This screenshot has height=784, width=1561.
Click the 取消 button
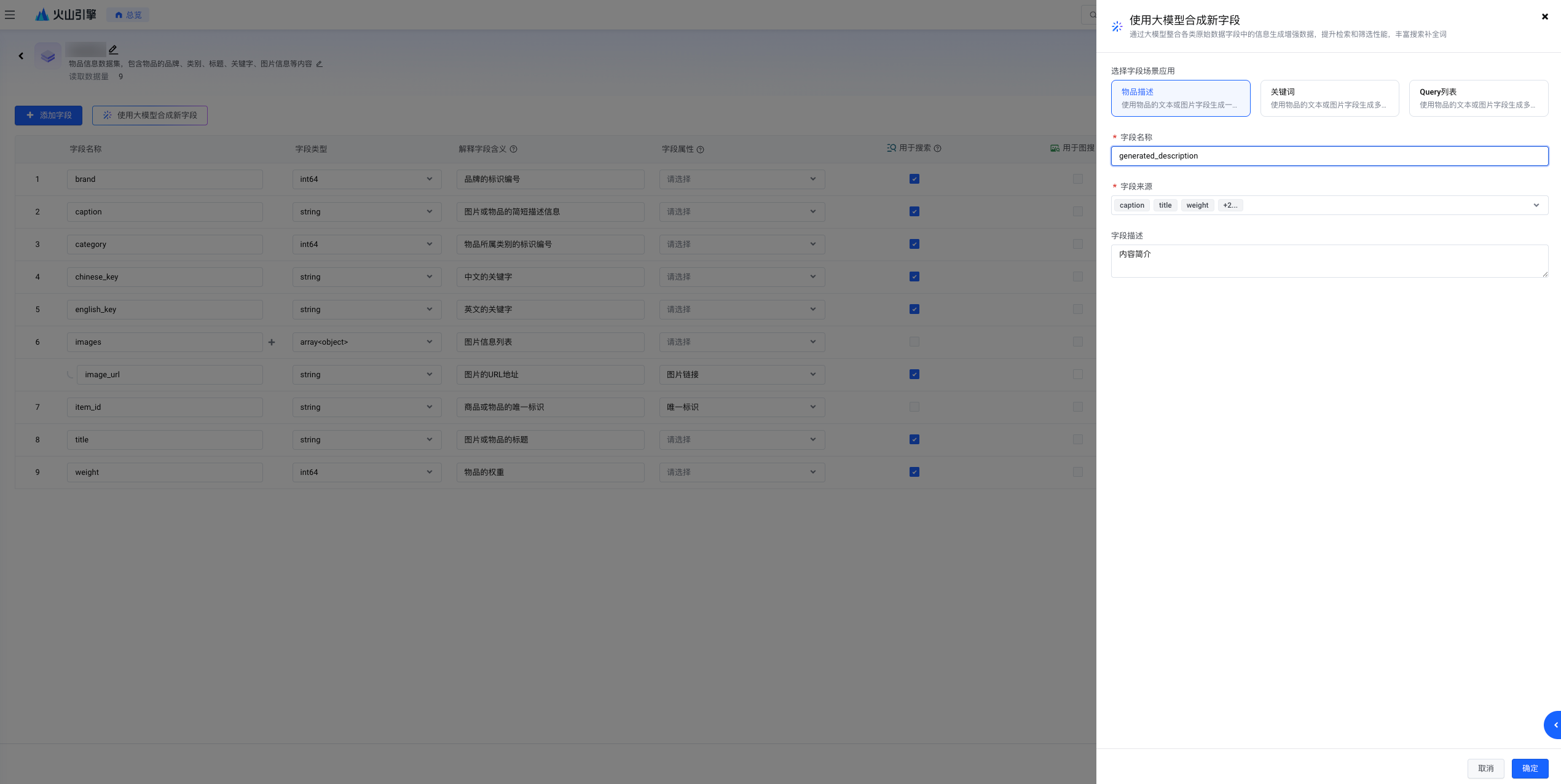click(x=1485, y=768)
